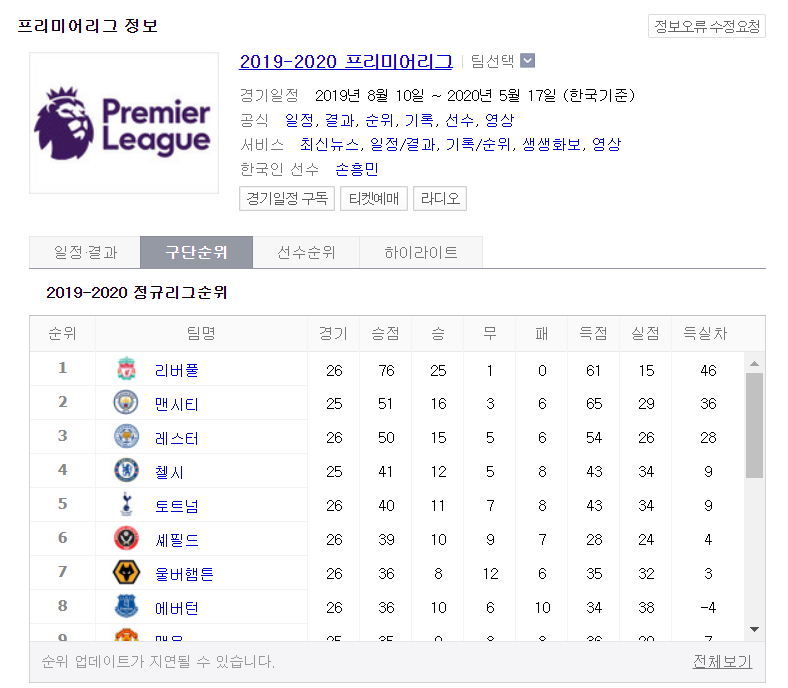The height and width of the screenshot is (688, 788).
Task: Open 영상 link in 서비스 row
Action: 607,145
